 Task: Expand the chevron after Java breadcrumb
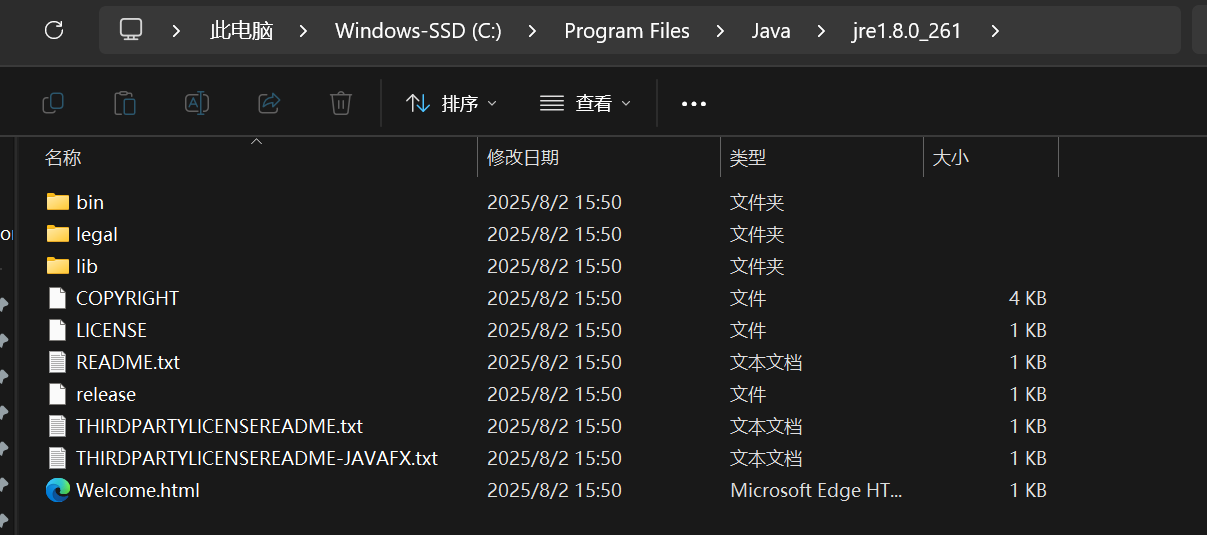coord(821,31)
